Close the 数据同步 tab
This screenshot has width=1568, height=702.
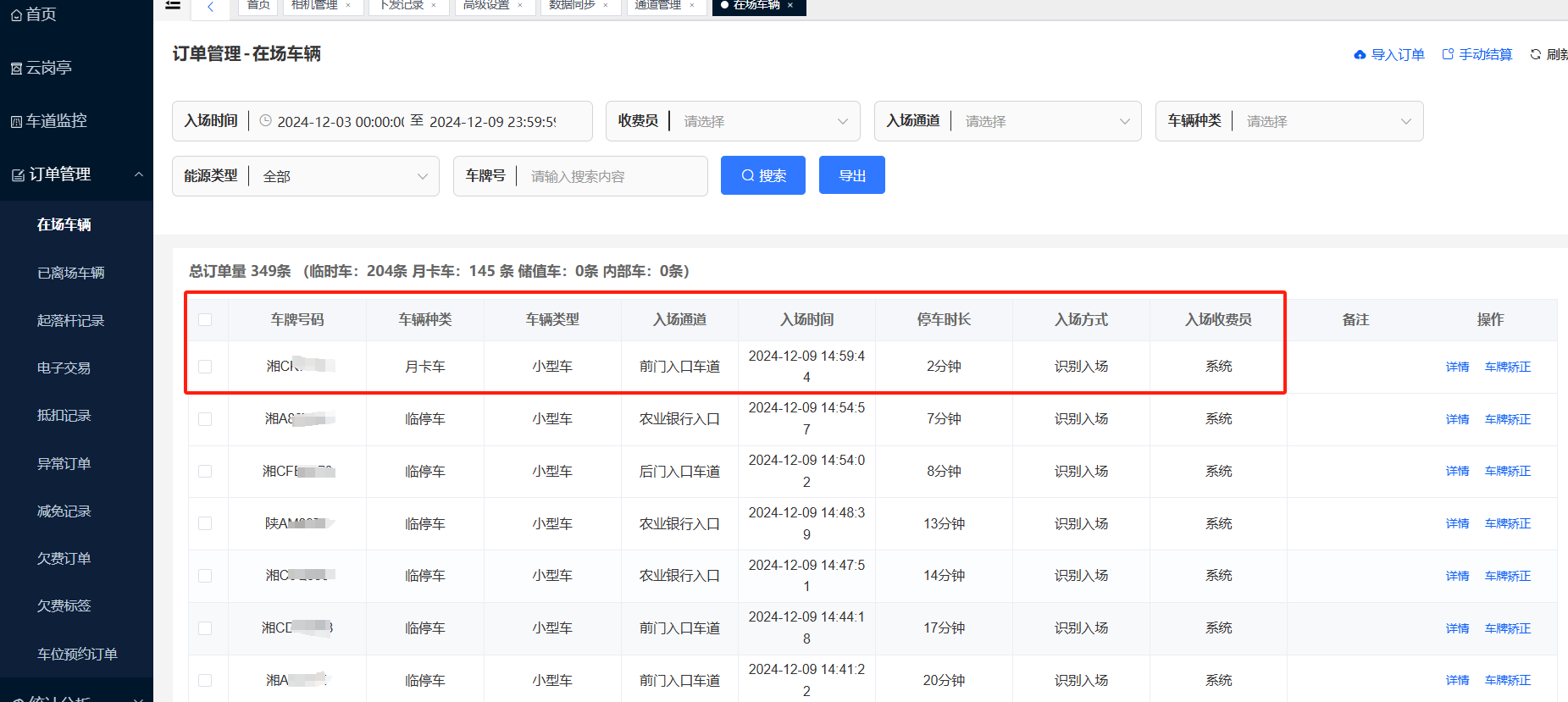point(606,5)
